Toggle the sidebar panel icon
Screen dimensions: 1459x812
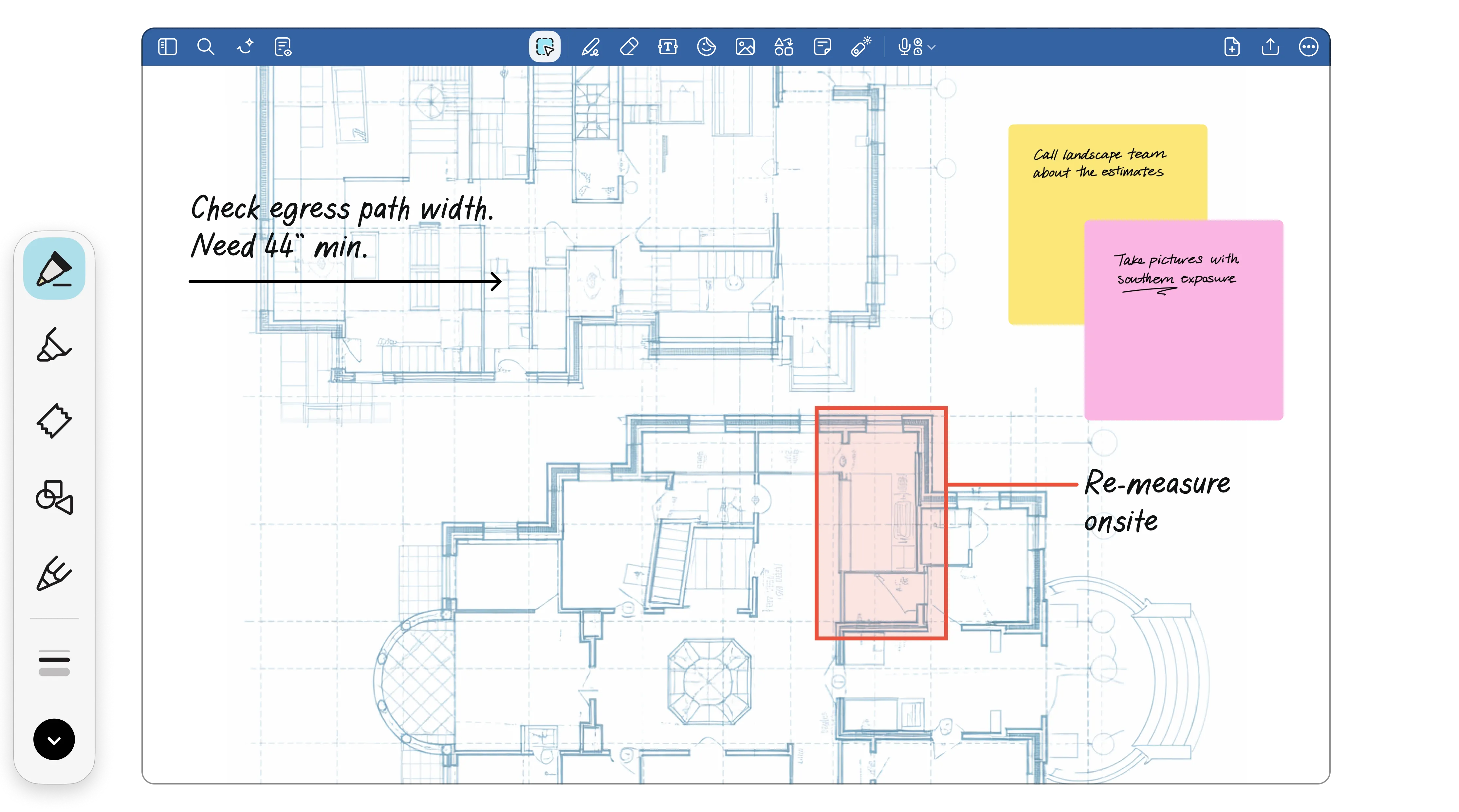[x=168, y=46]
